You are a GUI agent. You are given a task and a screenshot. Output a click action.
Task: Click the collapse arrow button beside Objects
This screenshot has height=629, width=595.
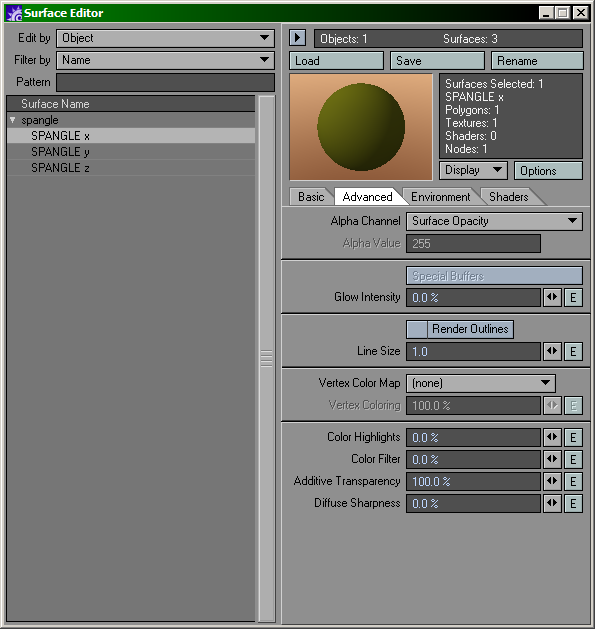(297, 38)
